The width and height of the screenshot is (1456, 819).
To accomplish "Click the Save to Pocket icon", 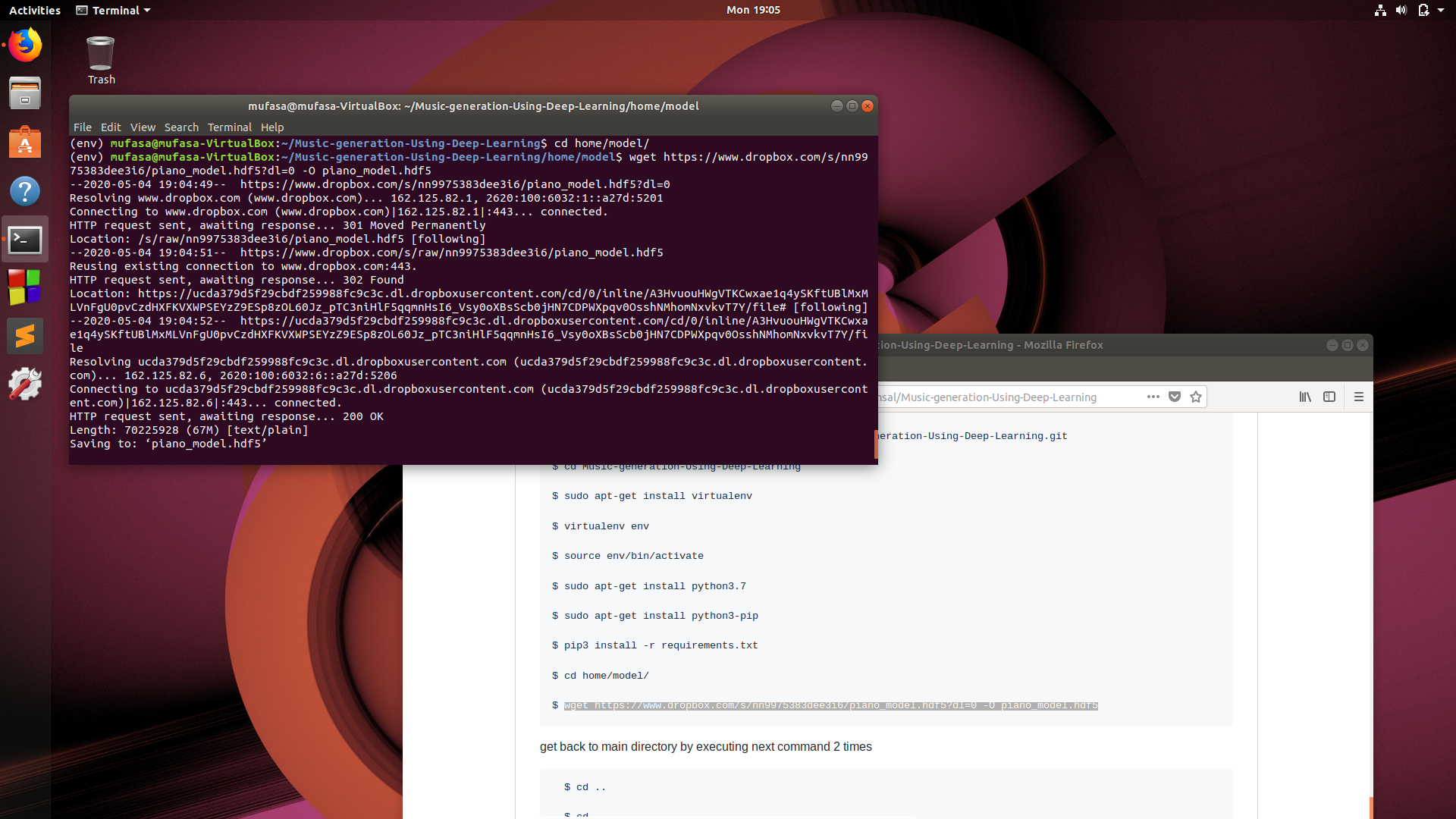I will 1175,397.
